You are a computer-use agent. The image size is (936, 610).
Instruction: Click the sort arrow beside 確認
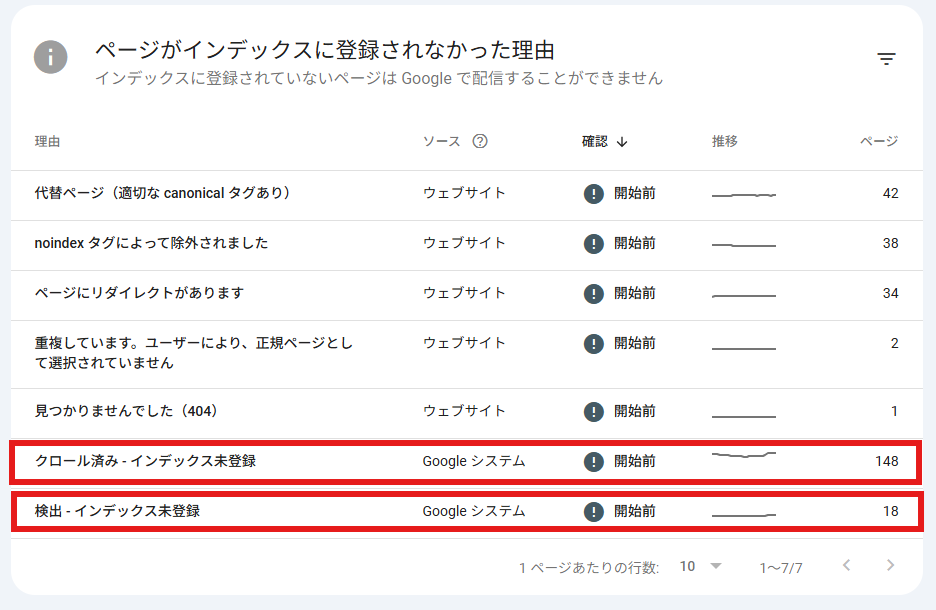[x=622, y=142]
